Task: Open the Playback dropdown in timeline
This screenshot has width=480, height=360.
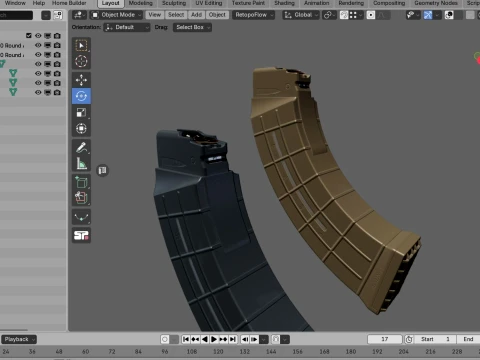Action: pyautogui.click(x=19, y=339)
